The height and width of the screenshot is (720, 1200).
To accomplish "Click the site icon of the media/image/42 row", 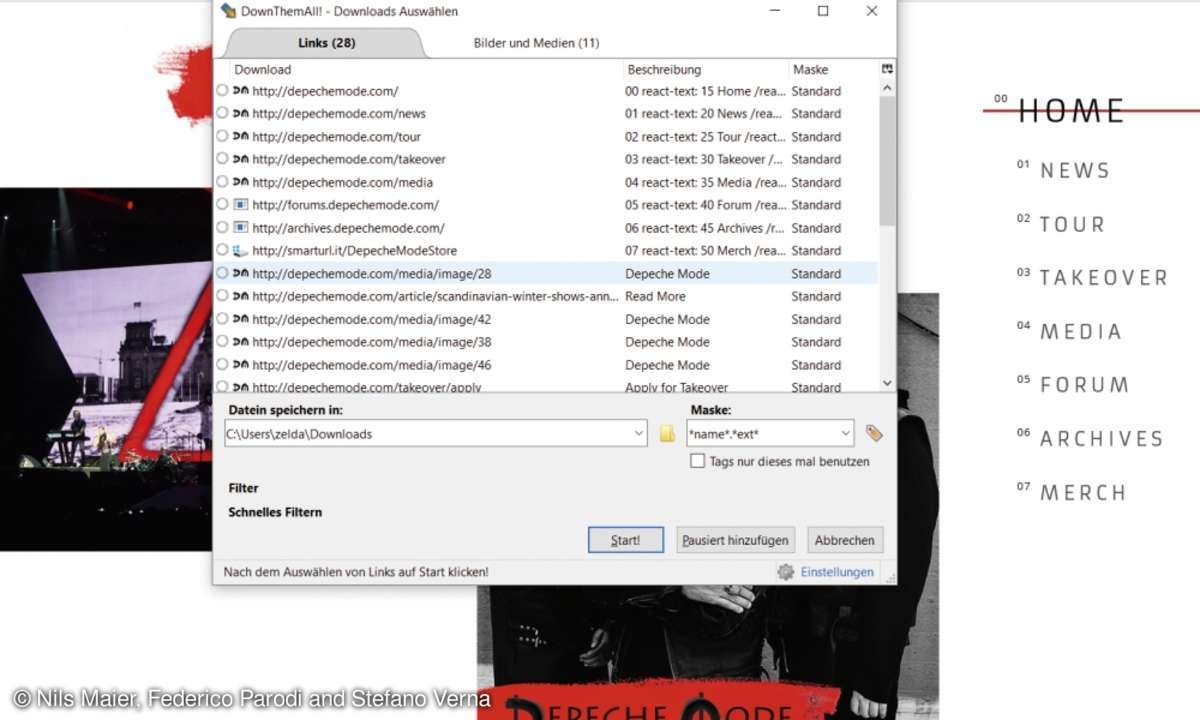I will pos(240,320).
